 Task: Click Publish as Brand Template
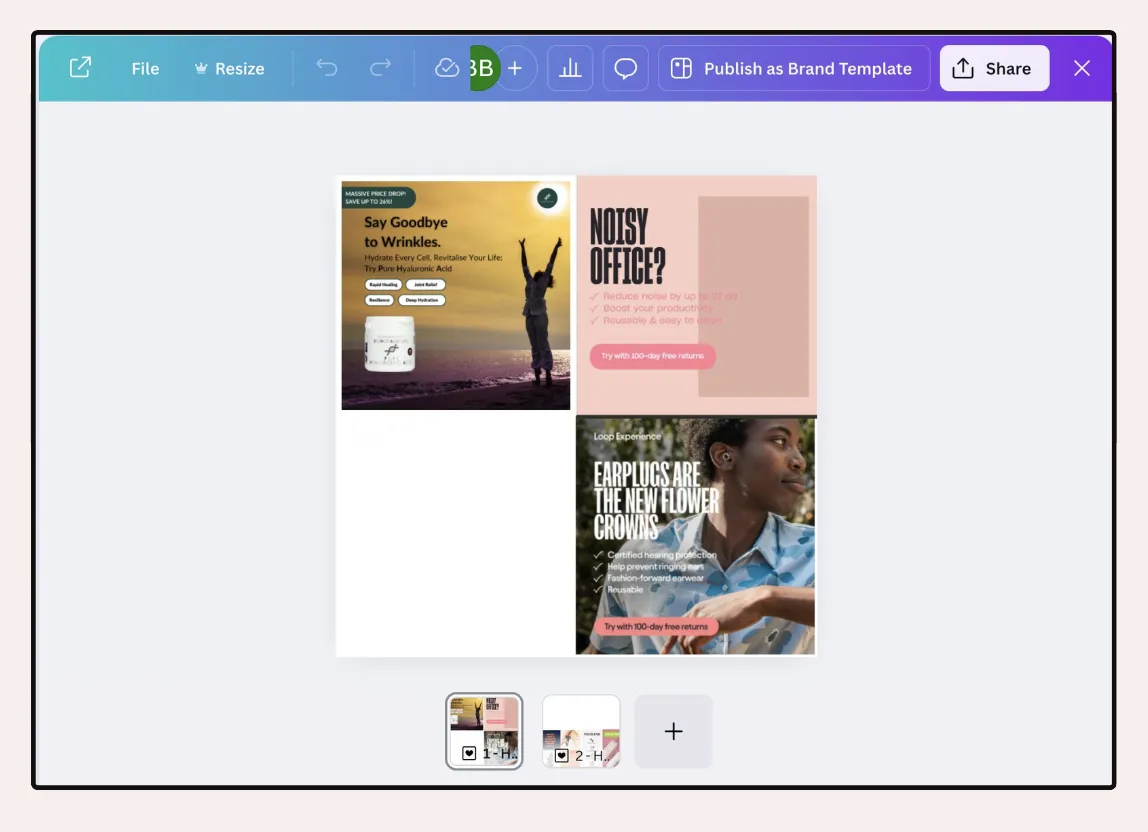pyautogui.click(x=794, y=68)
